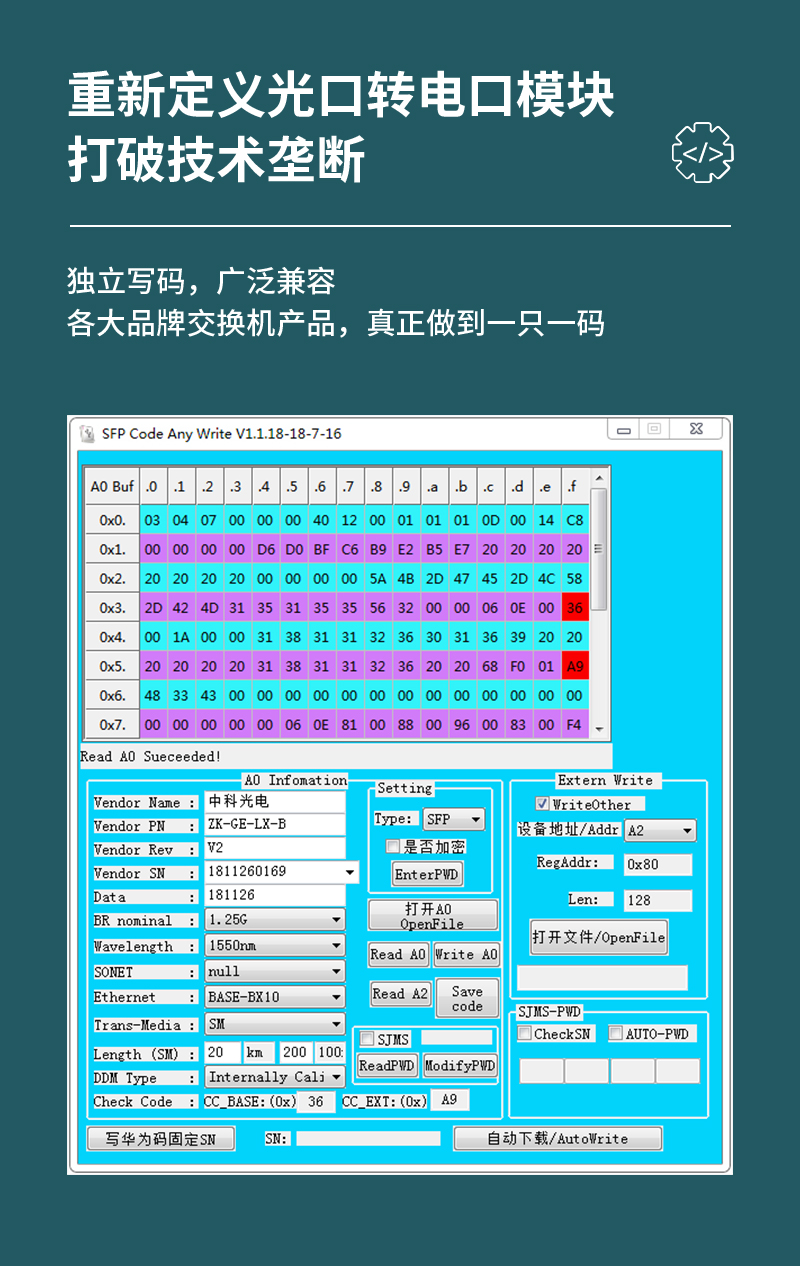Click the Read A0 button

(398, 954)
